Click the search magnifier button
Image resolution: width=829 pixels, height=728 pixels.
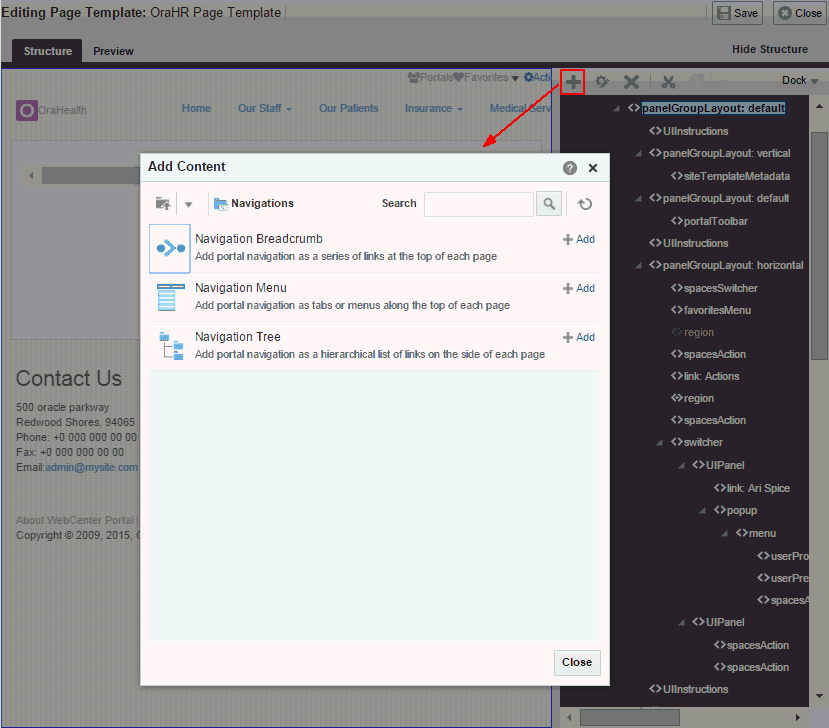pyautogui.click(x=549, y=204)
